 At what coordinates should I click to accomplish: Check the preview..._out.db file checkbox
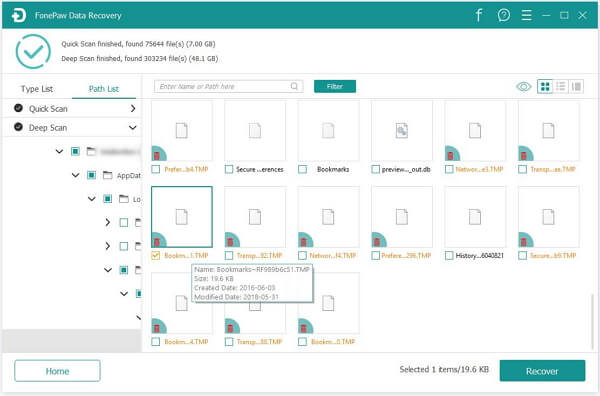point(375,169)
